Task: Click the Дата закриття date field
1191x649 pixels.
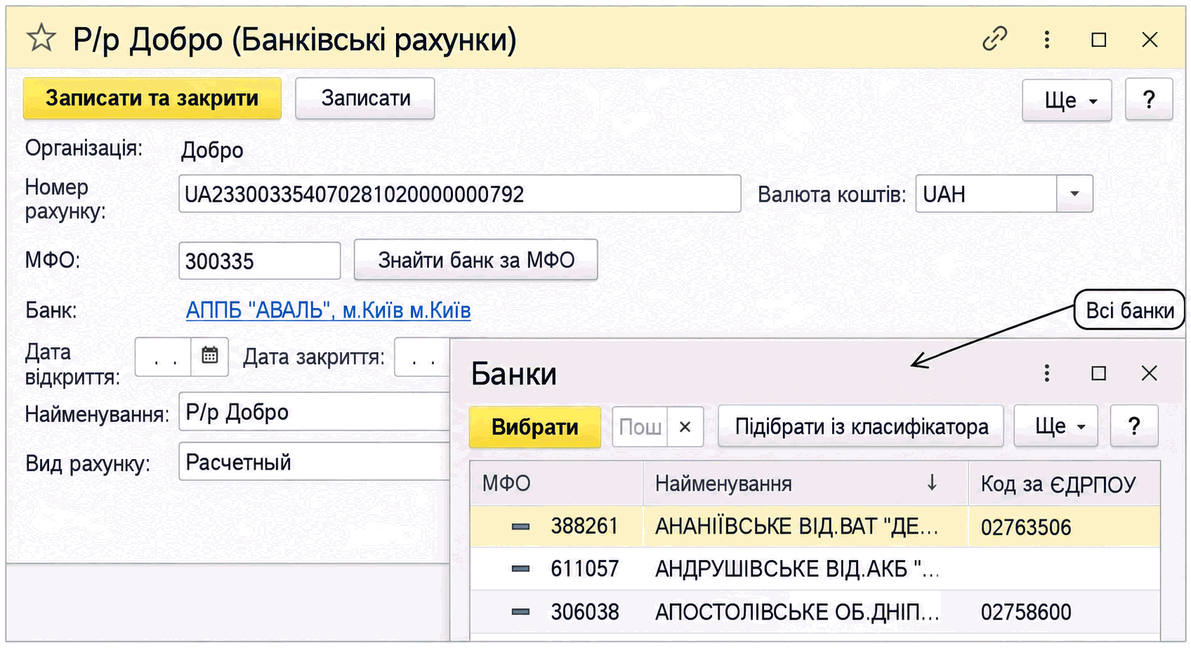Action: click(x=422, y=356)
